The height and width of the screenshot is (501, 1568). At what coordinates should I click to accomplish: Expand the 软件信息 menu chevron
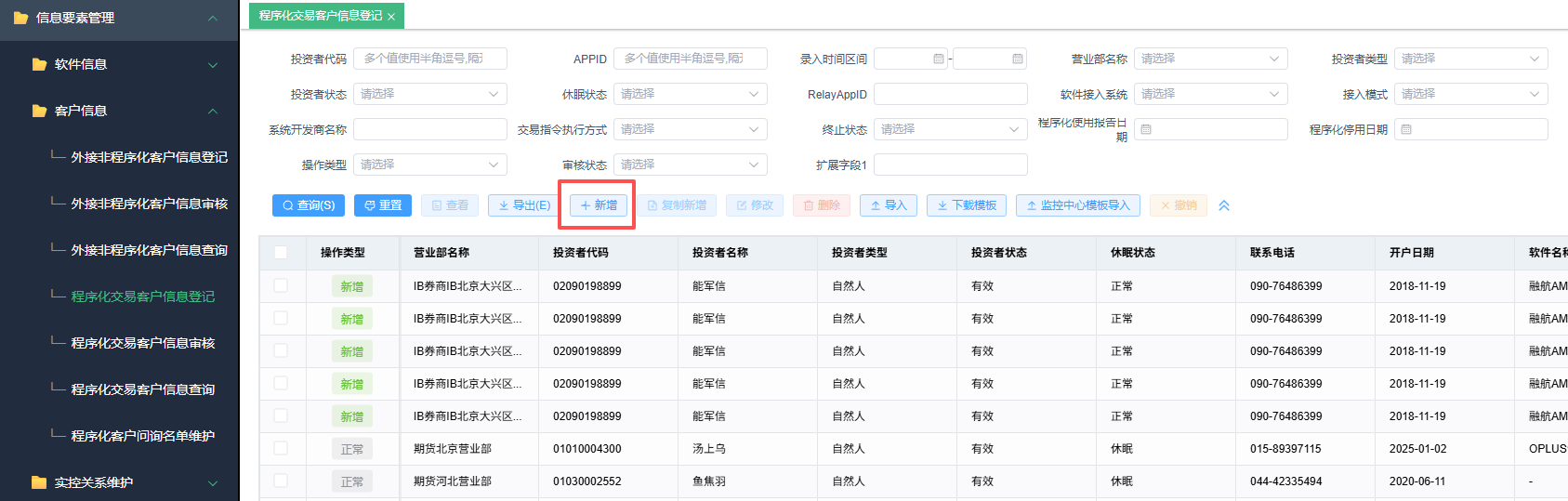tap(213, 64)
